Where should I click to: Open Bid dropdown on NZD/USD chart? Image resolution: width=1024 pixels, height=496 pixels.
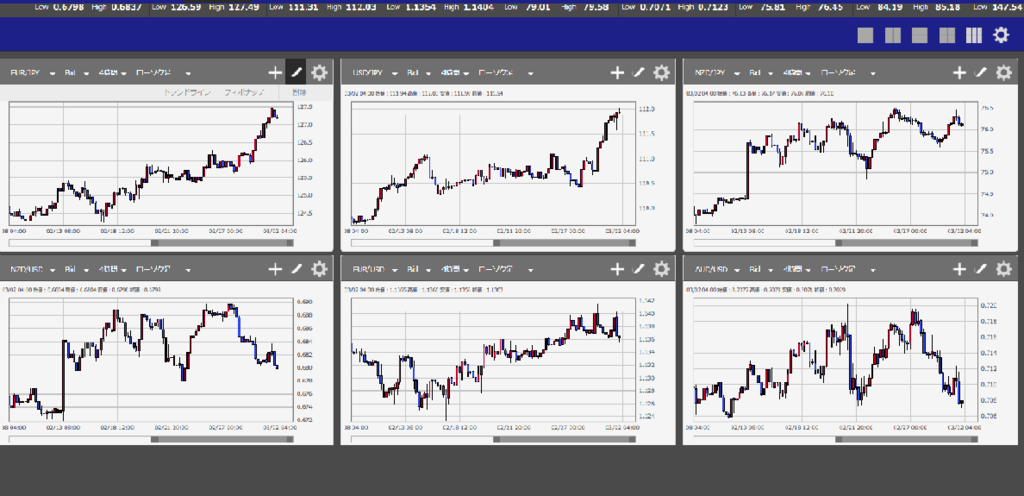tap(76, 270)
